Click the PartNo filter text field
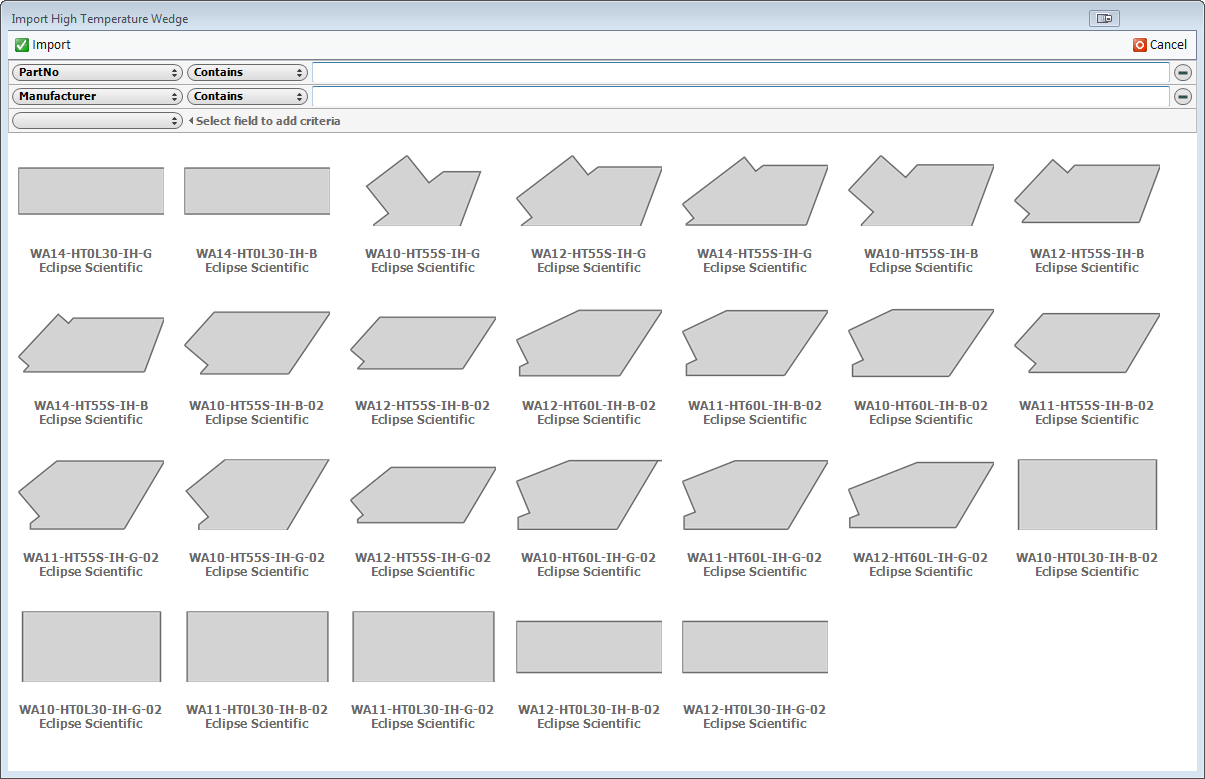The image size is (1205, 779). pos(740,72)
